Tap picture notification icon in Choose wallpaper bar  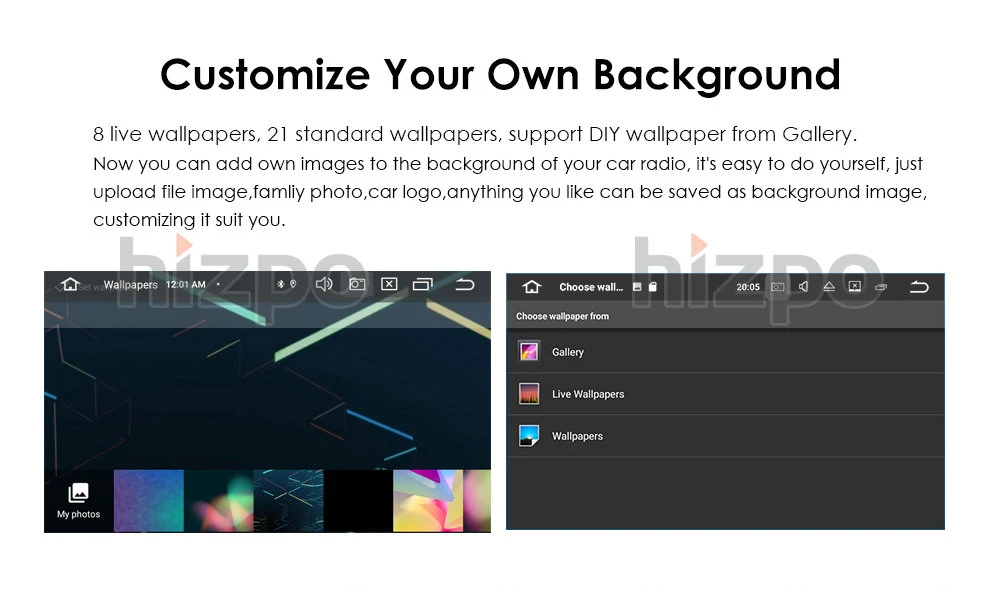[x=636, y=287]
